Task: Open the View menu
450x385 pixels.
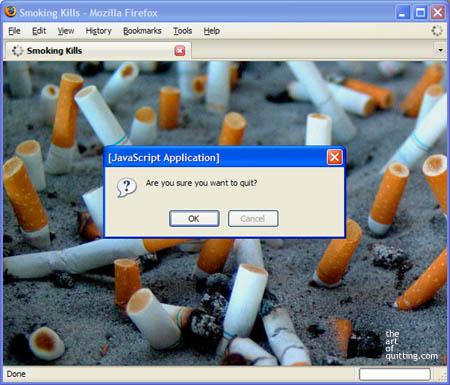Action: (x=66, y=31)
